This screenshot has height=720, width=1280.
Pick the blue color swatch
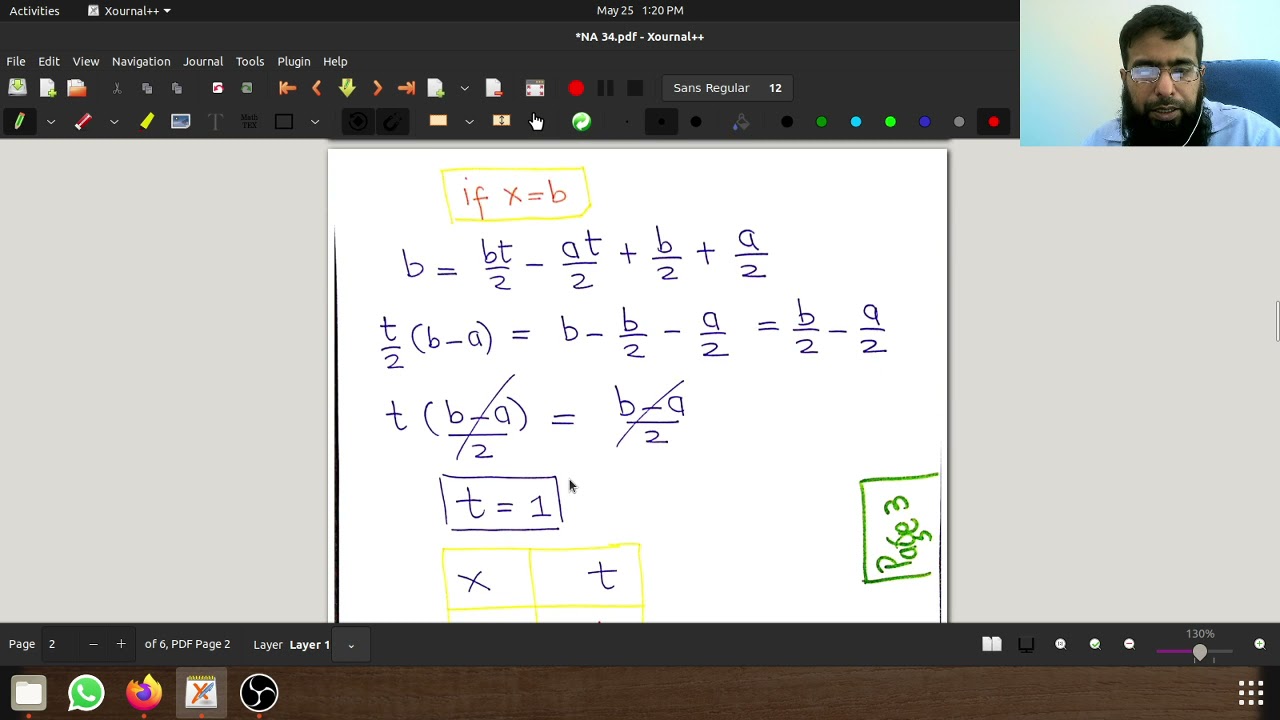point(925,122)
